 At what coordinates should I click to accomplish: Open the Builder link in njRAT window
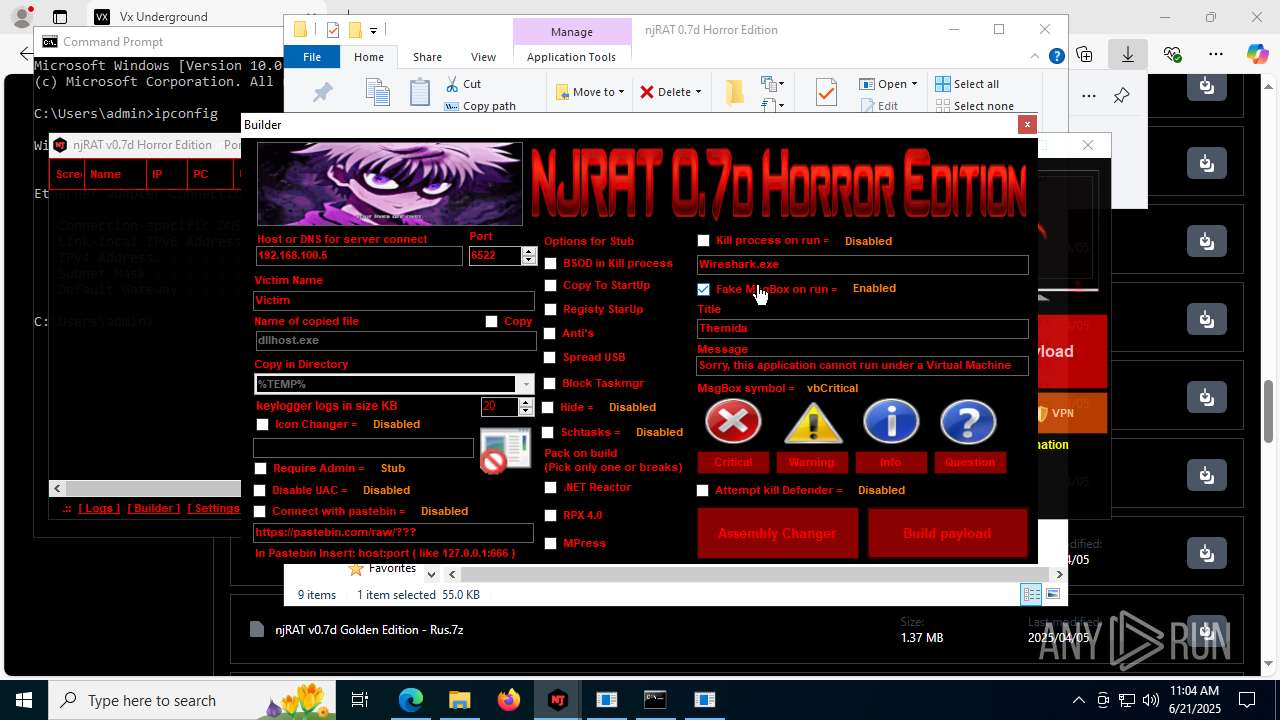coord(154,508)
